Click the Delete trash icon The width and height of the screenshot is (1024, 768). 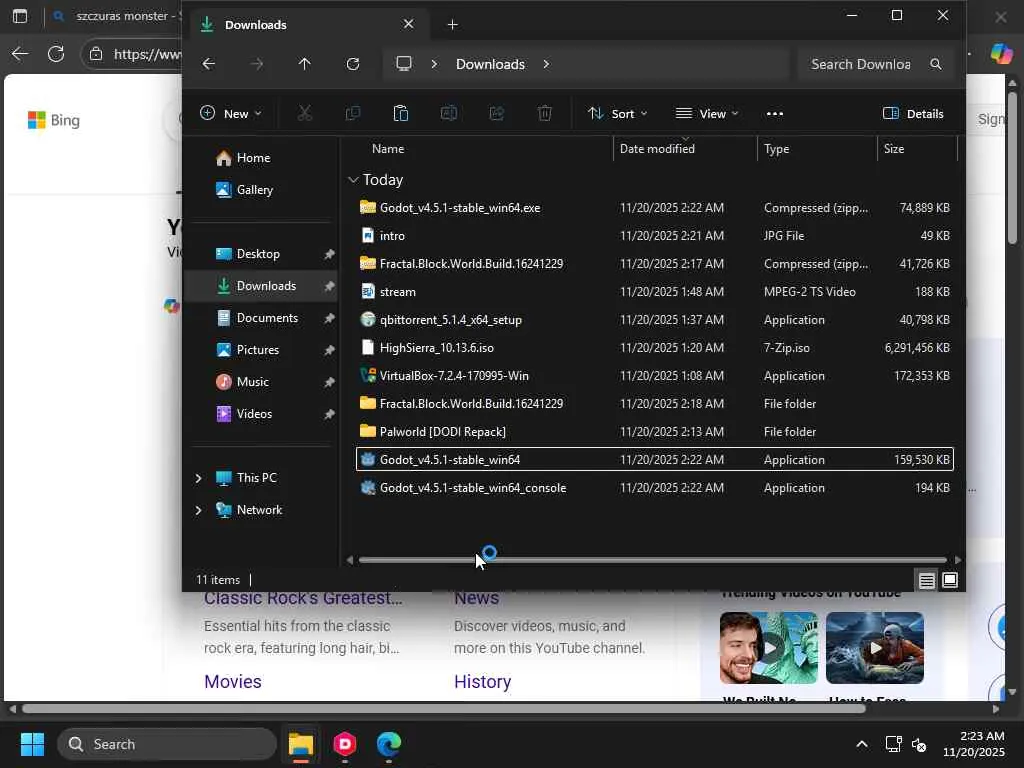click(545, 113)
